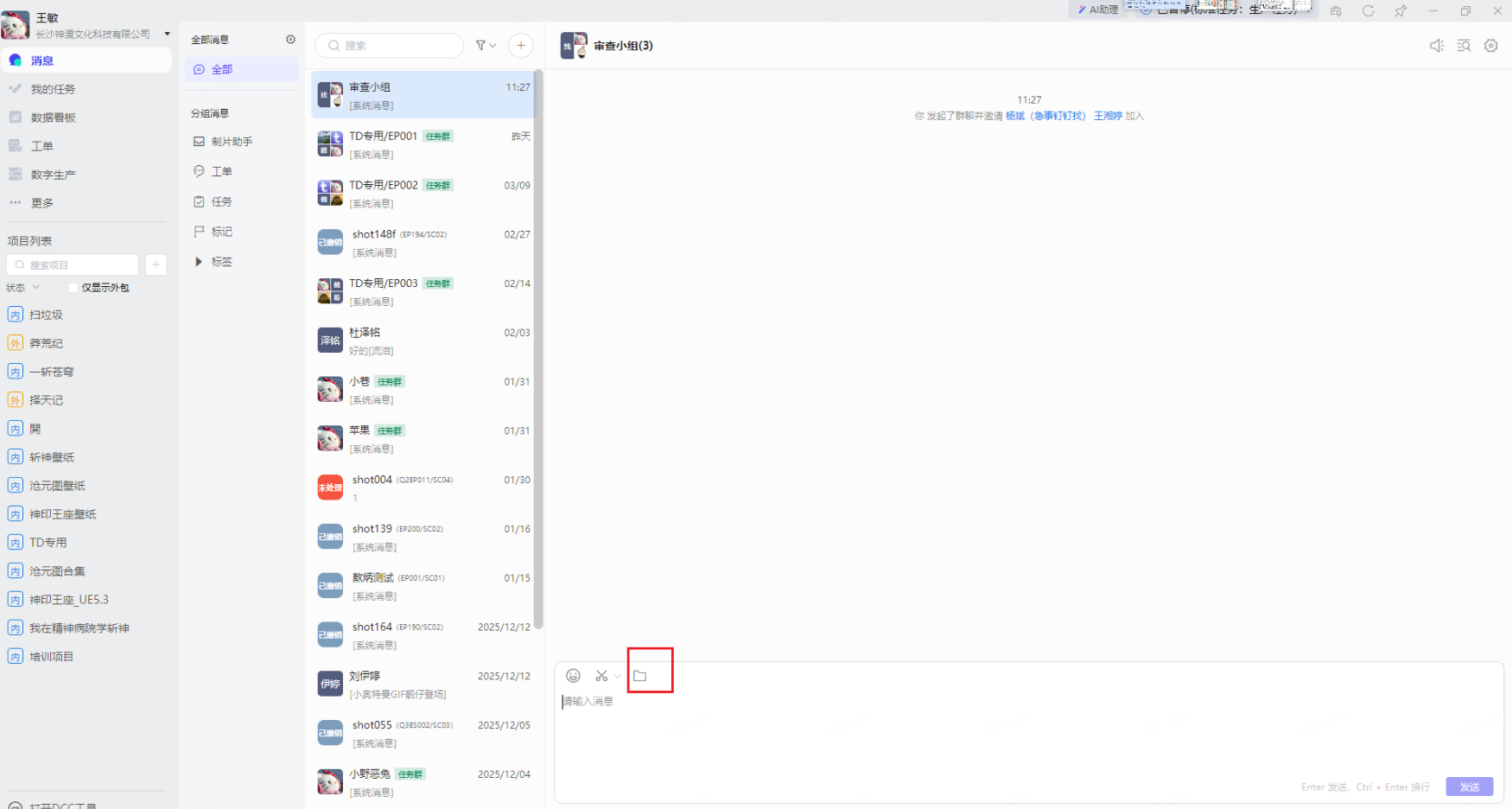
Task: Open the shot055 conversation
Action: pos(423,734)
